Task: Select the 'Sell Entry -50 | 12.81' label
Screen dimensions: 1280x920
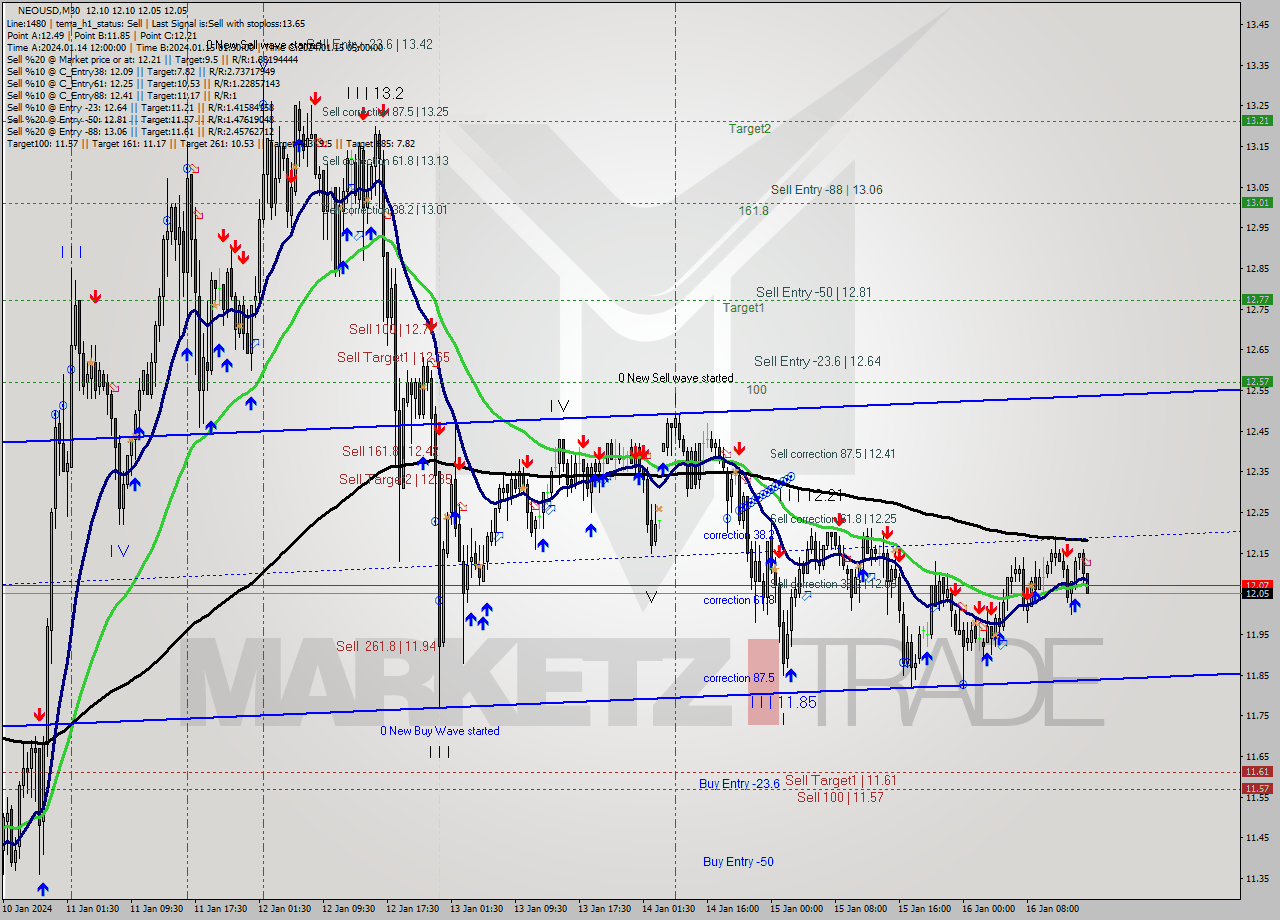Action: pyautogui.click(x=814, y=292)
